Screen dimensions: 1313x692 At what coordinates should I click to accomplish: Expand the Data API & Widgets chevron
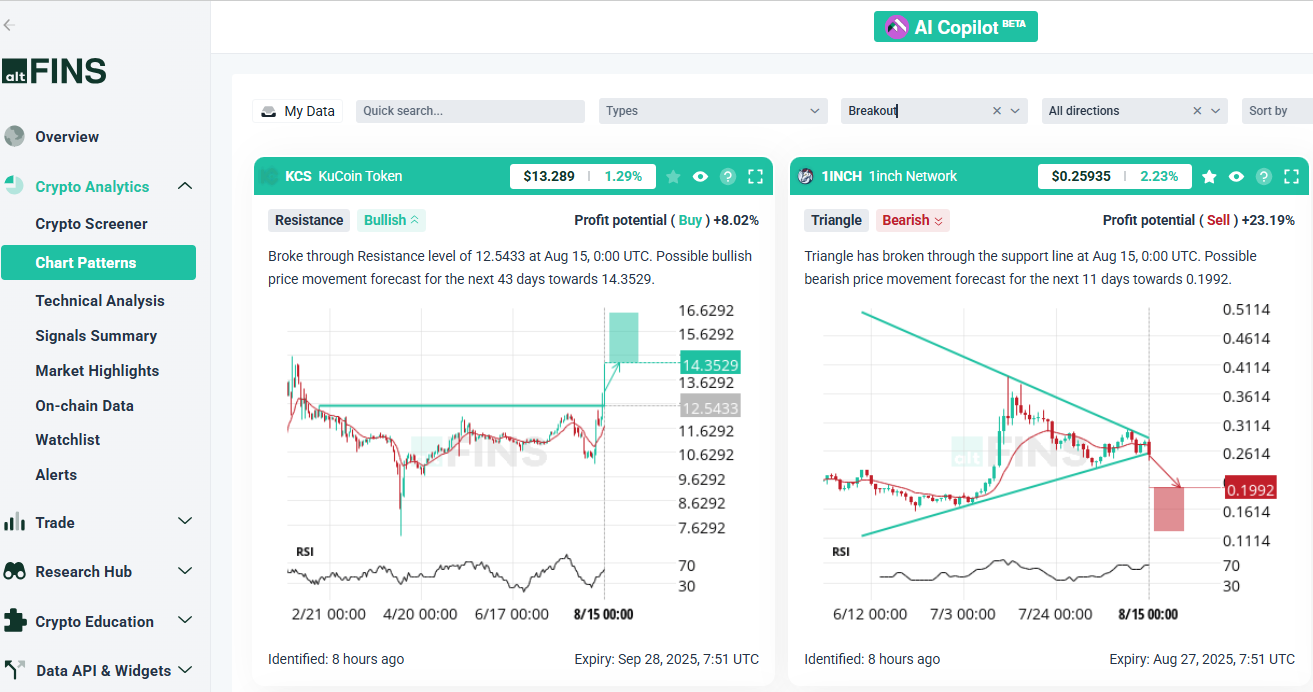click(x=185, y=670)
